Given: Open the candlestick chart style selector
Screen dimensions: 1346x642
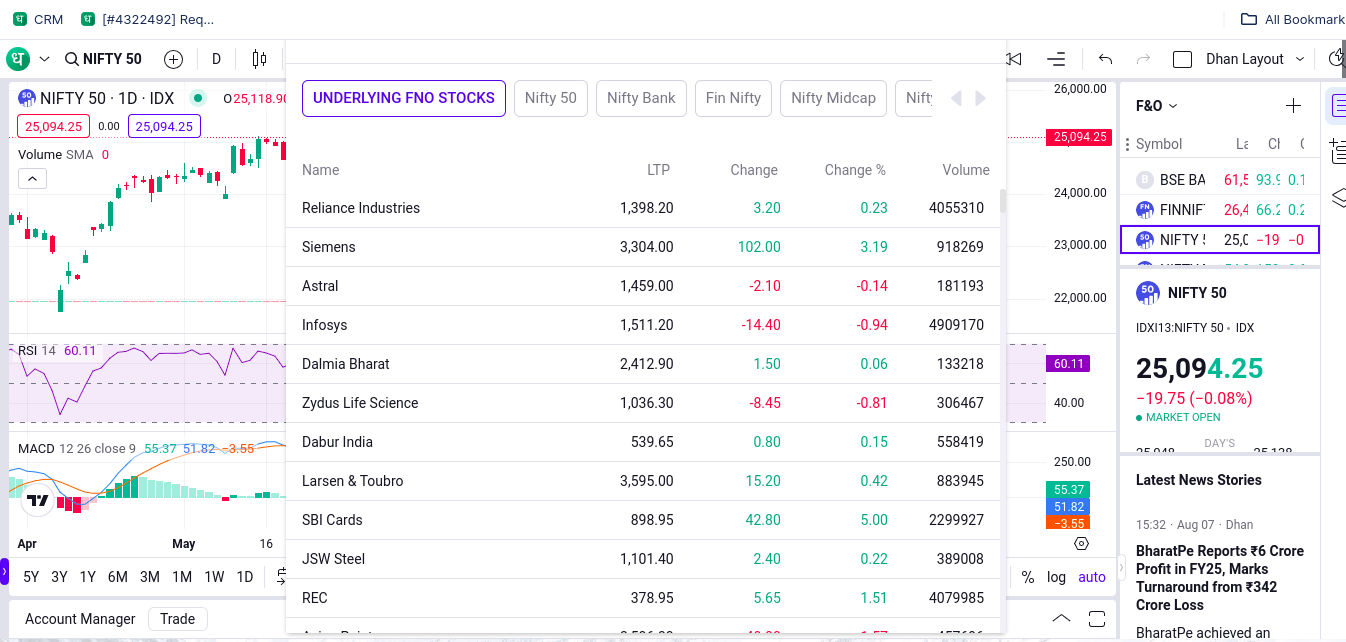Looking at the screenshot, I should (259, 59).
